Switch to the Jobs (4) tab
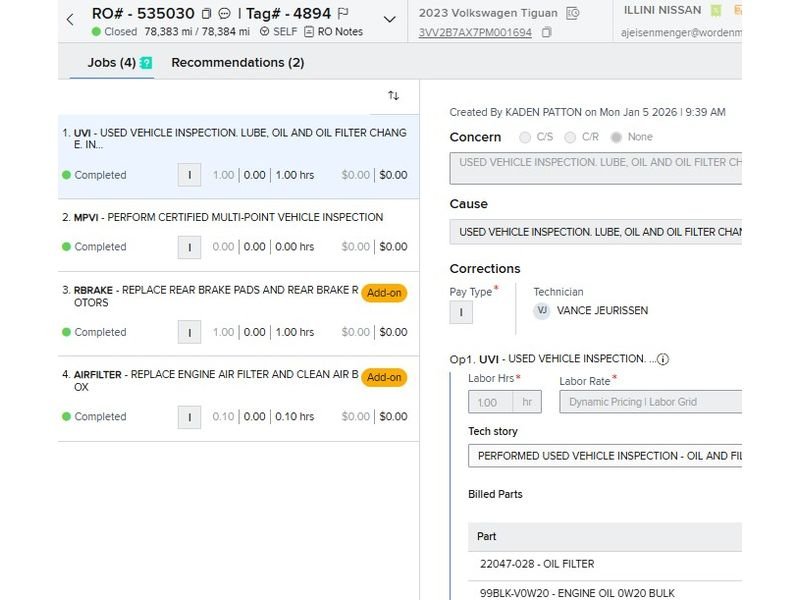The height and width of the screenshot is (600, 800). [x=111, y=62]
